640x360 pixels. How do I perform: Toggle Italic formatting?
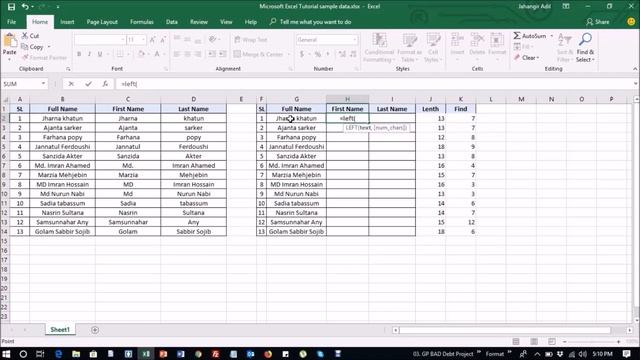tap(89, 54)
